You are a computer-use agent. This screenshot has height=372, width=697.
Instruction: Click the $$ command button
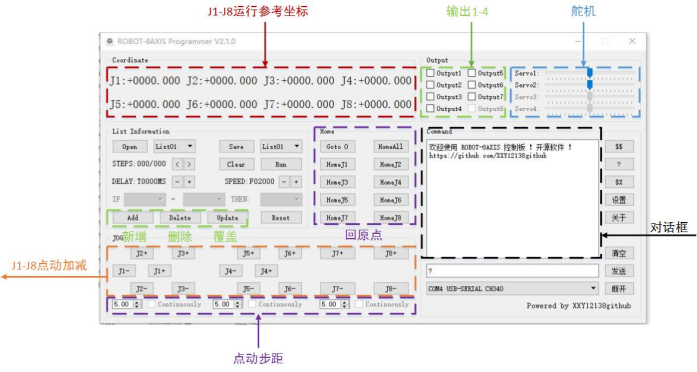point(619,147)
